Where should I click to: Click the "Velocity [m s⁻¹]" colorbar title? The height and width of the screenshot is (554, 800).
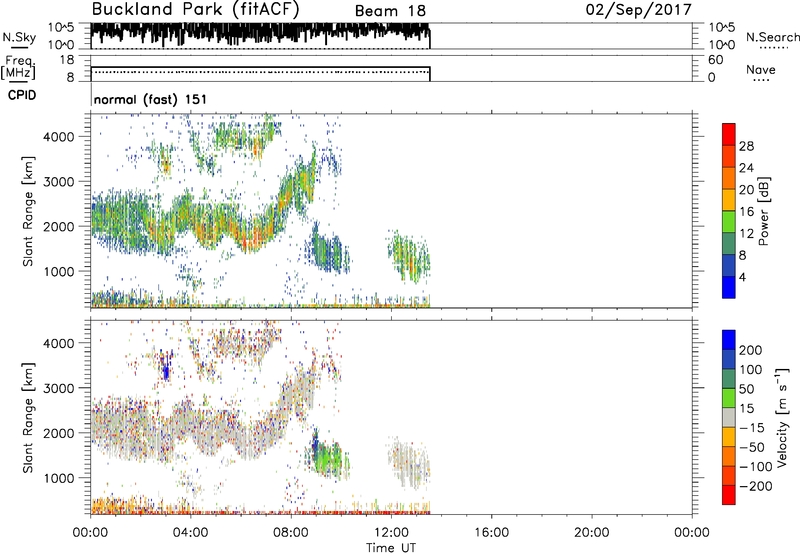point(782,417)
